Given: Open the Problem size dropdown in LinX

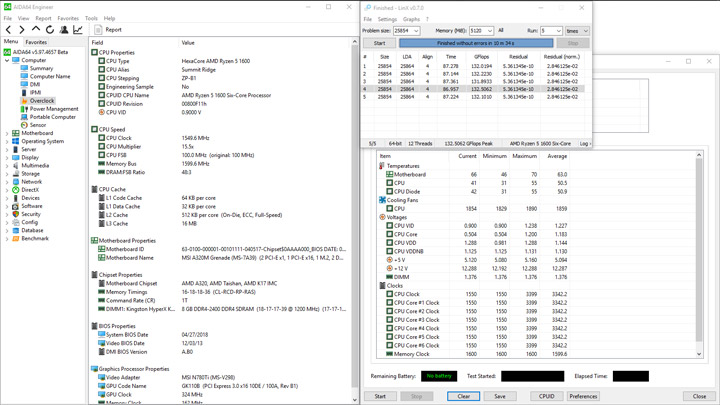Looking at the screenshot, I should [x=416, y=31].
